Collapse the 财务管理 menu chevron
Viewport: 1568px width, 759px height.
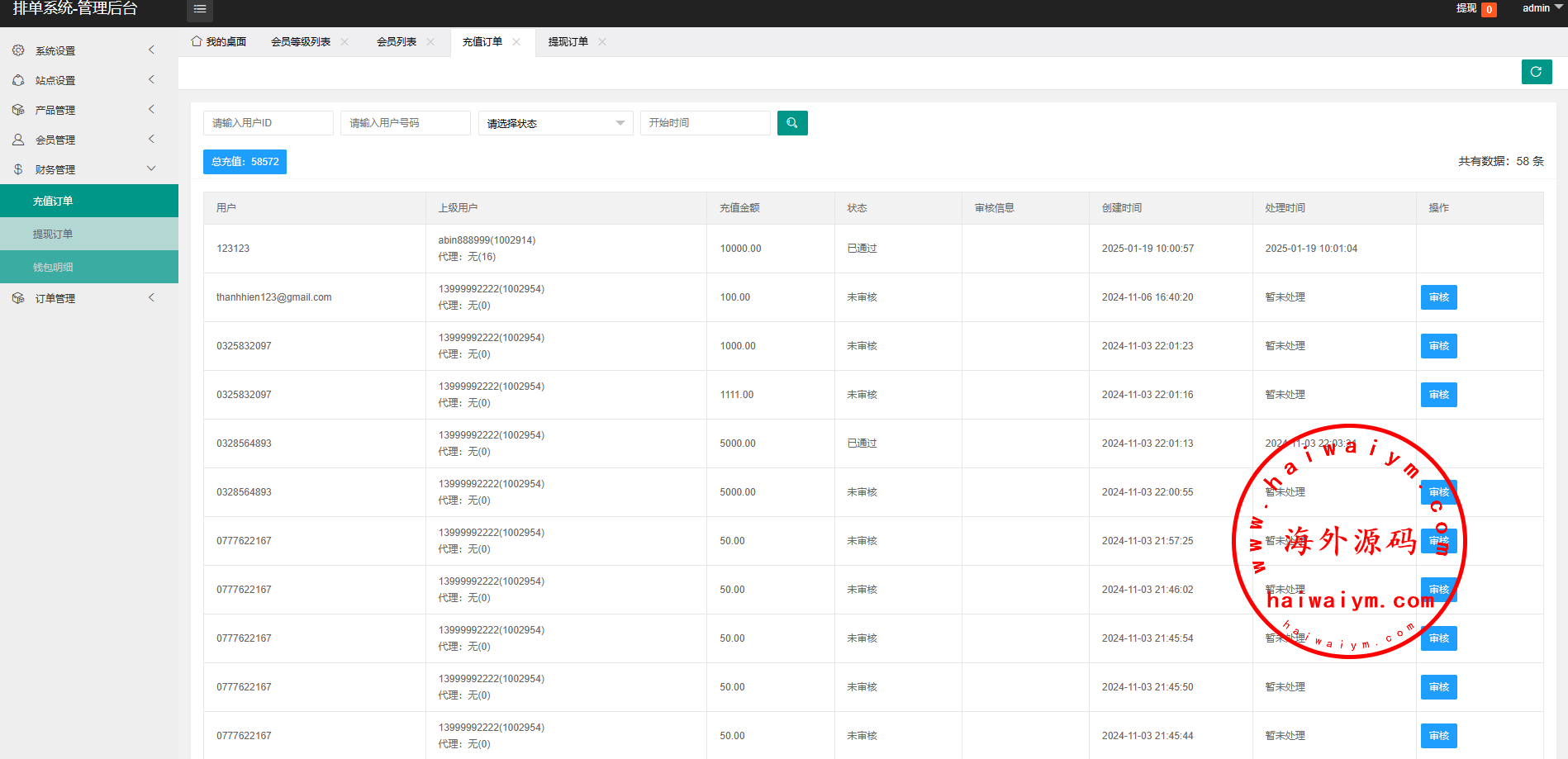[151, 168]
